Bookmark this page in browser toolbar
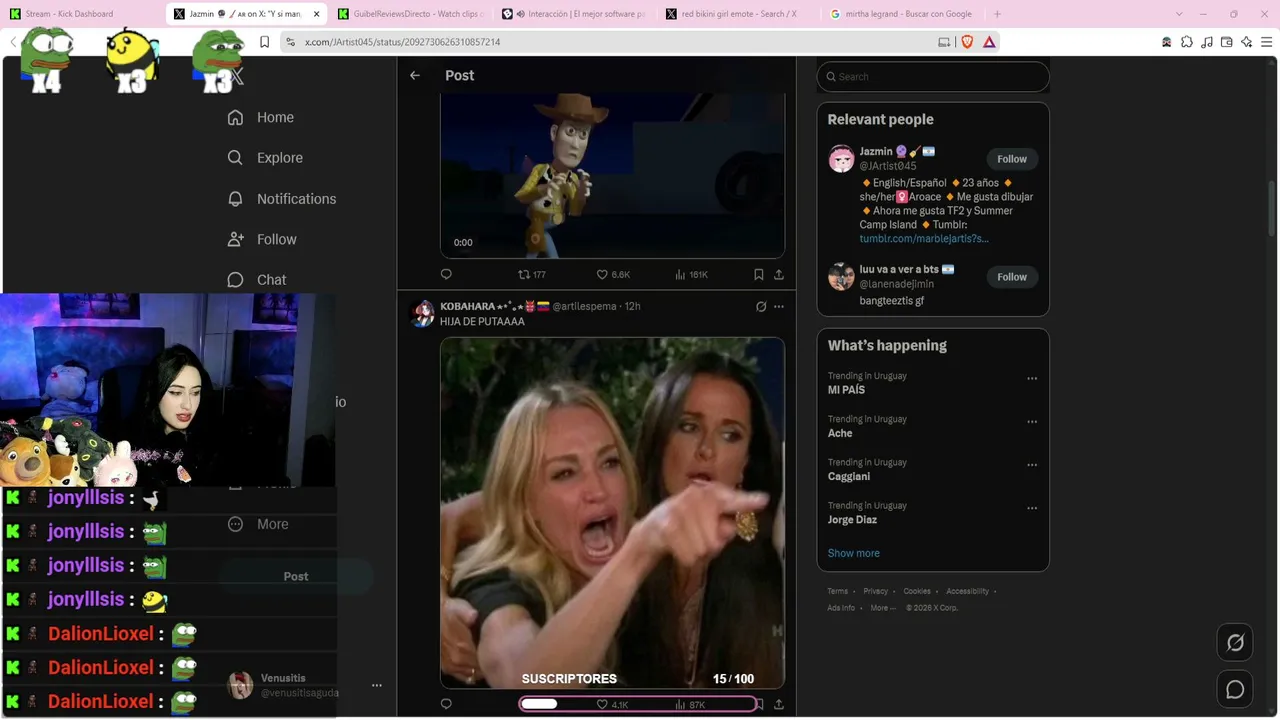The width and height of the screenshot is (1280, 720). [x=264, y=42]
